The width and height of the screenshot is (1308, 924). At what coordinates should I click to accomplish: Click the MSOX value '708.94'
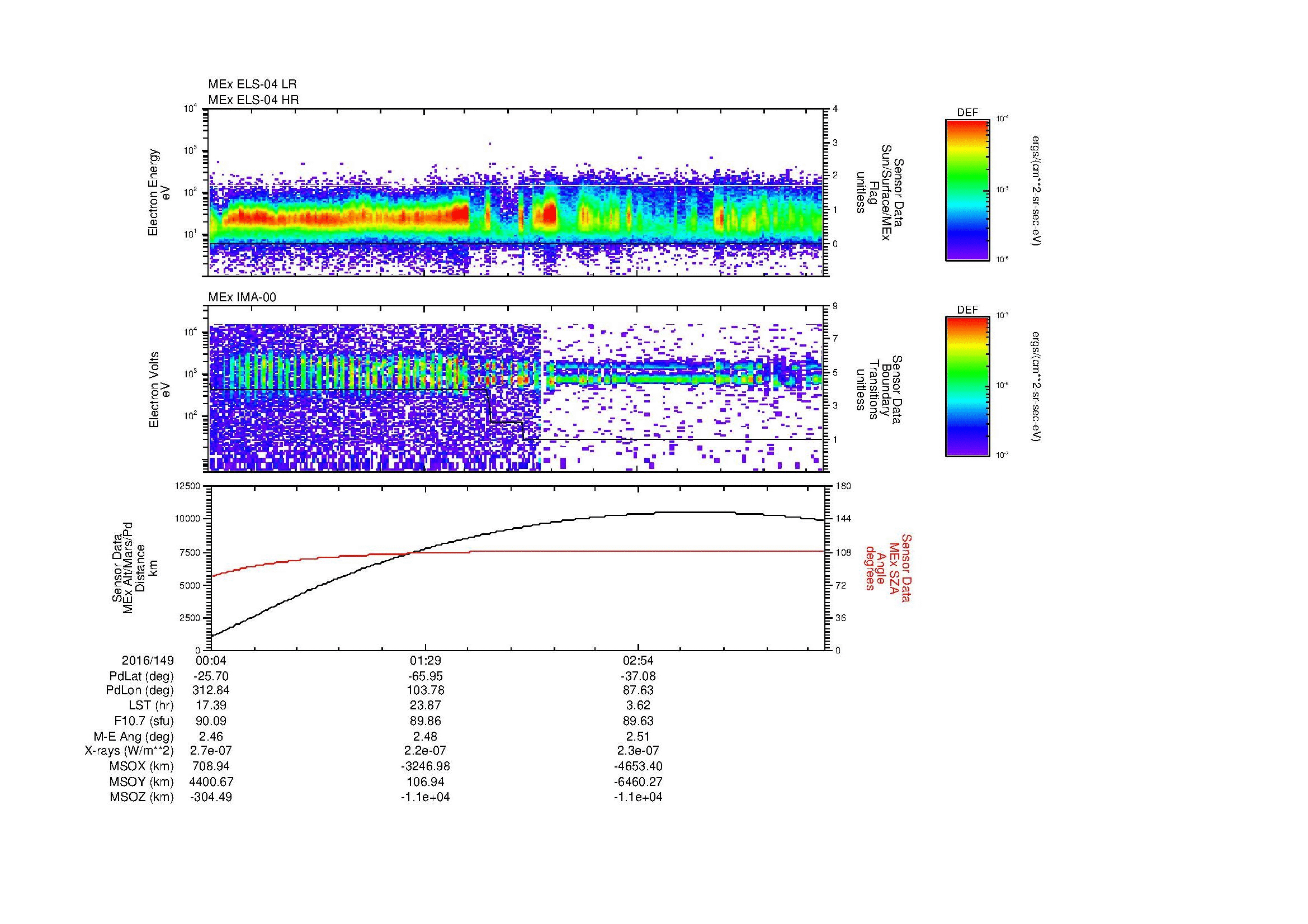[211, 766]
